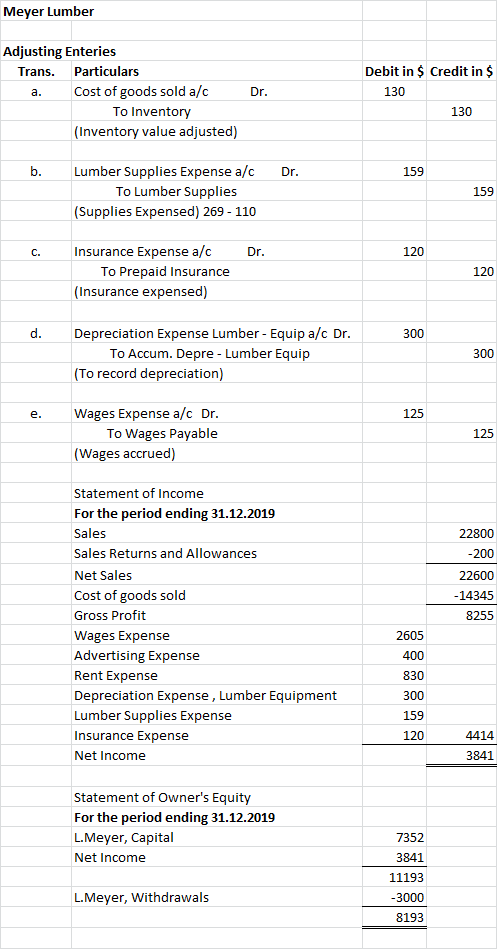Select the 300 credit in the To Accum. Depre row
Screen dimensions: 497x949
[x=484, y=354]
